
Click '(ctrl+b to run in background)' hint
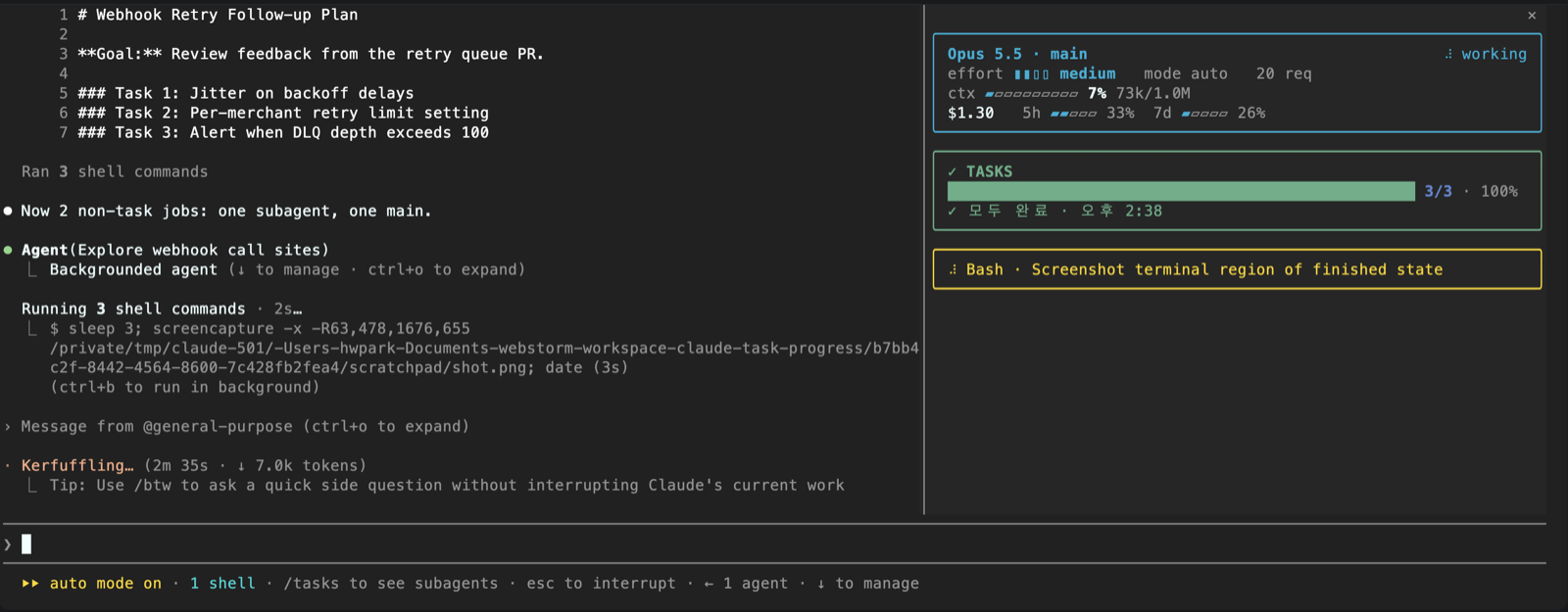tap(185, 387)
